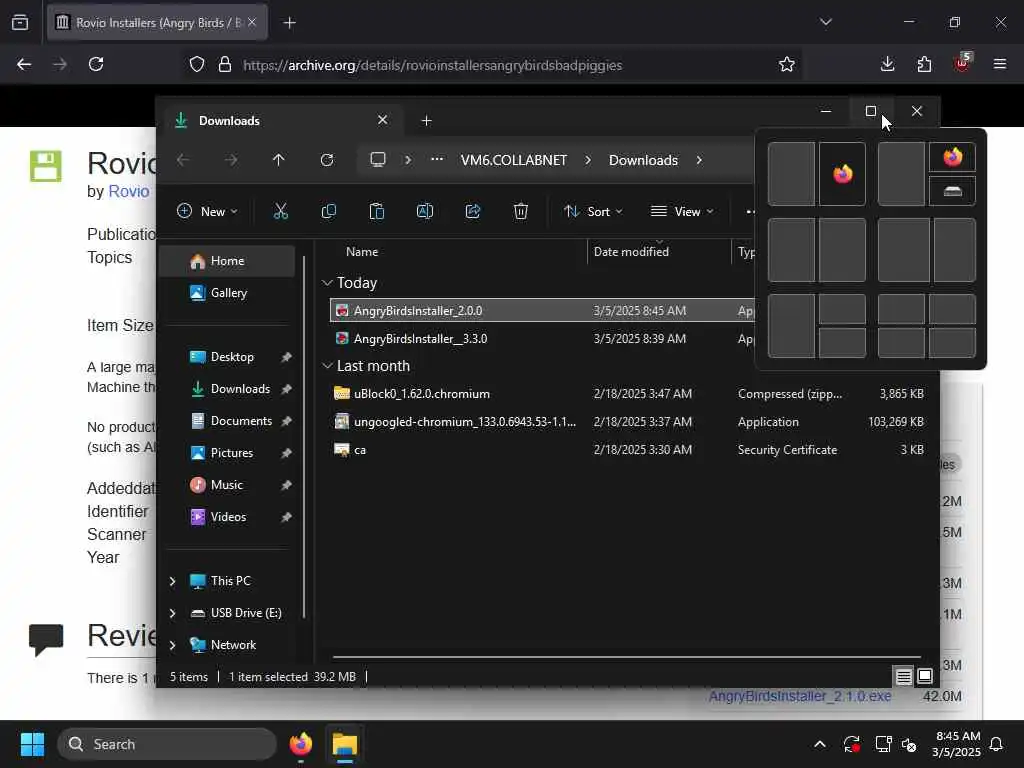Switch to large thumbnails view icon in status bar
The image size is (1024, 768).
925,677
